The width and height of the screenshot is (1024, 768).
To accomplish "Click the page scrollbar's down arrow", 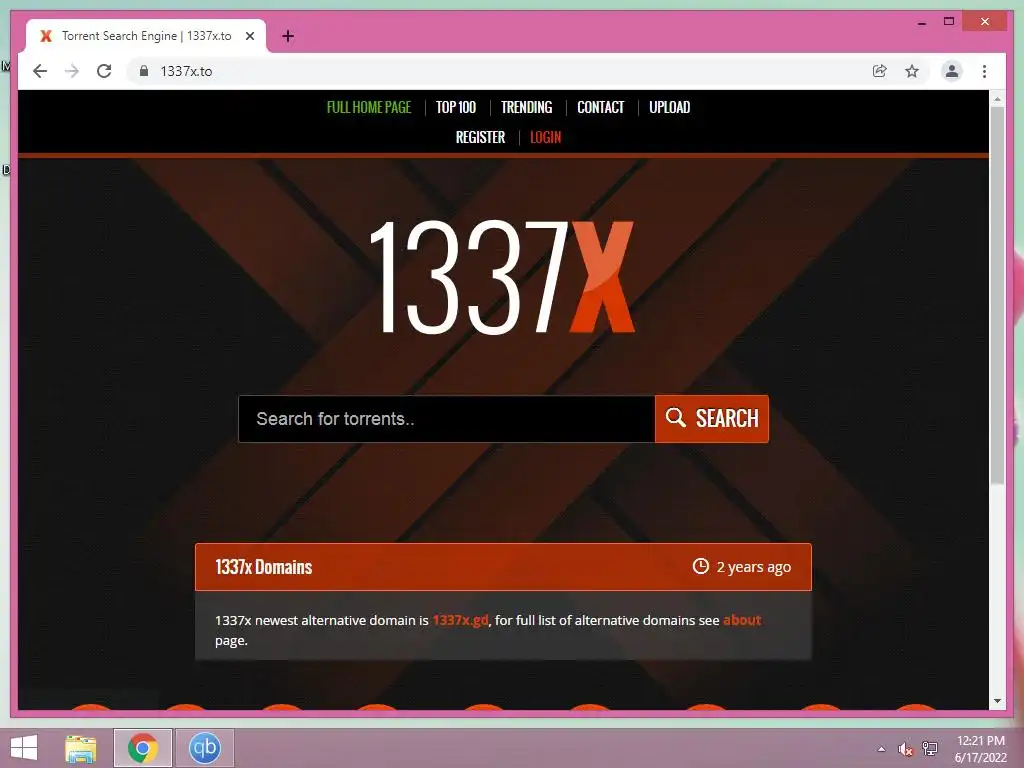I will [997, 701].
